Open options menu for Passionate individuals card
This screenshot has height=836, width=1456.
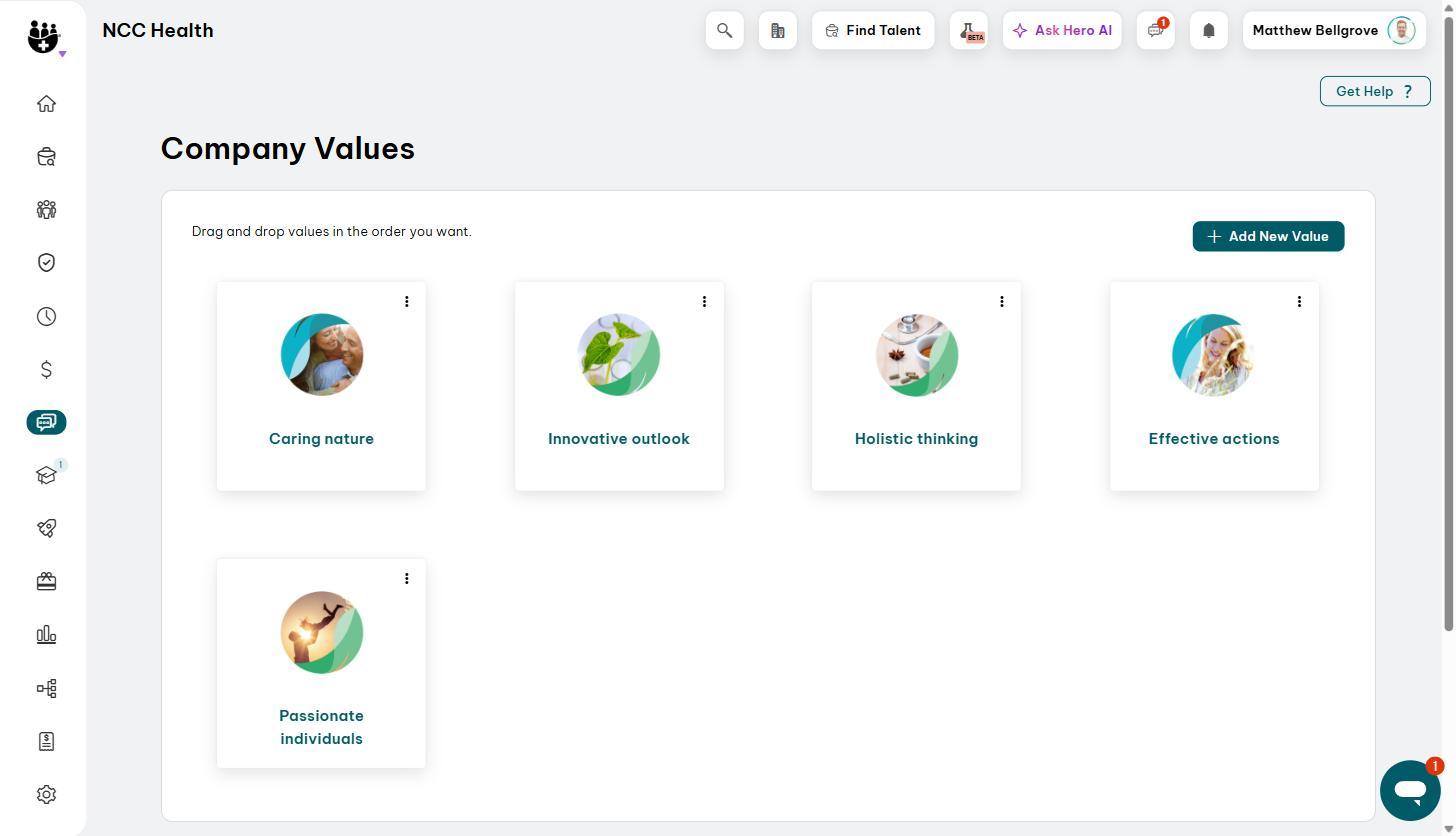pos(406,579)
